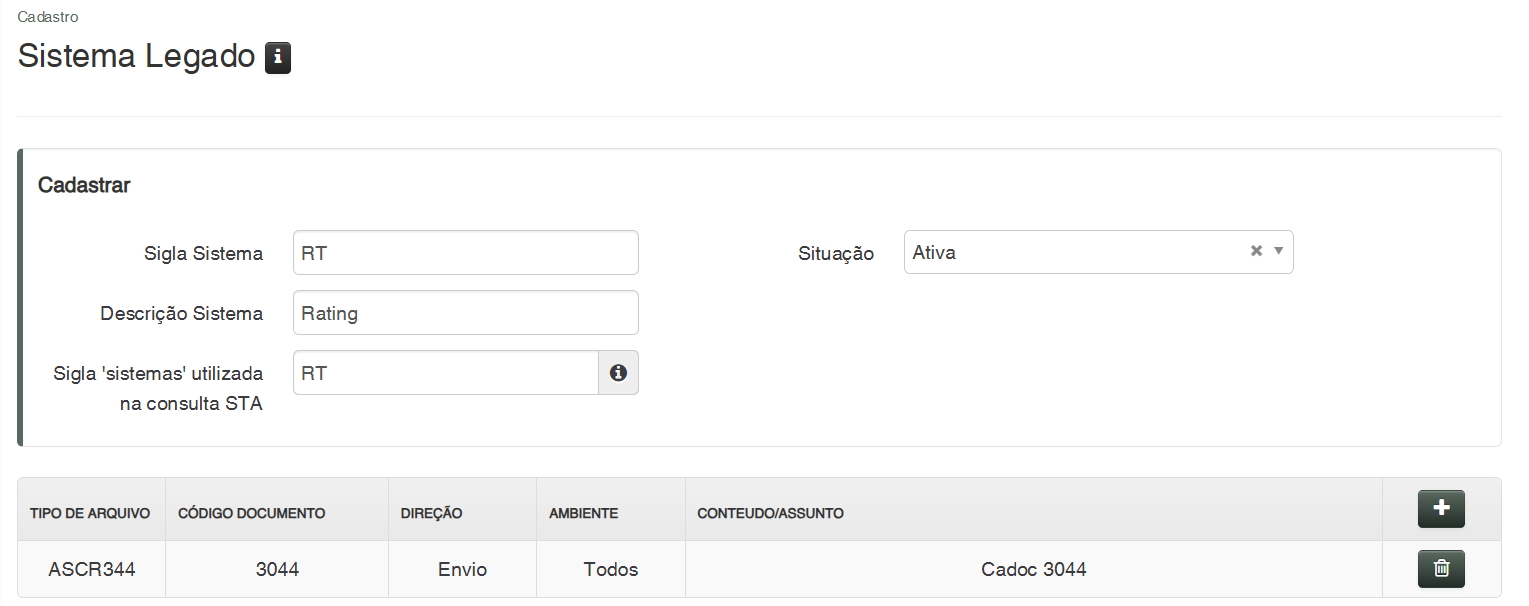Click the Envio direction cell
This screenshot has height=606, width=1529.
click(462, 569)
